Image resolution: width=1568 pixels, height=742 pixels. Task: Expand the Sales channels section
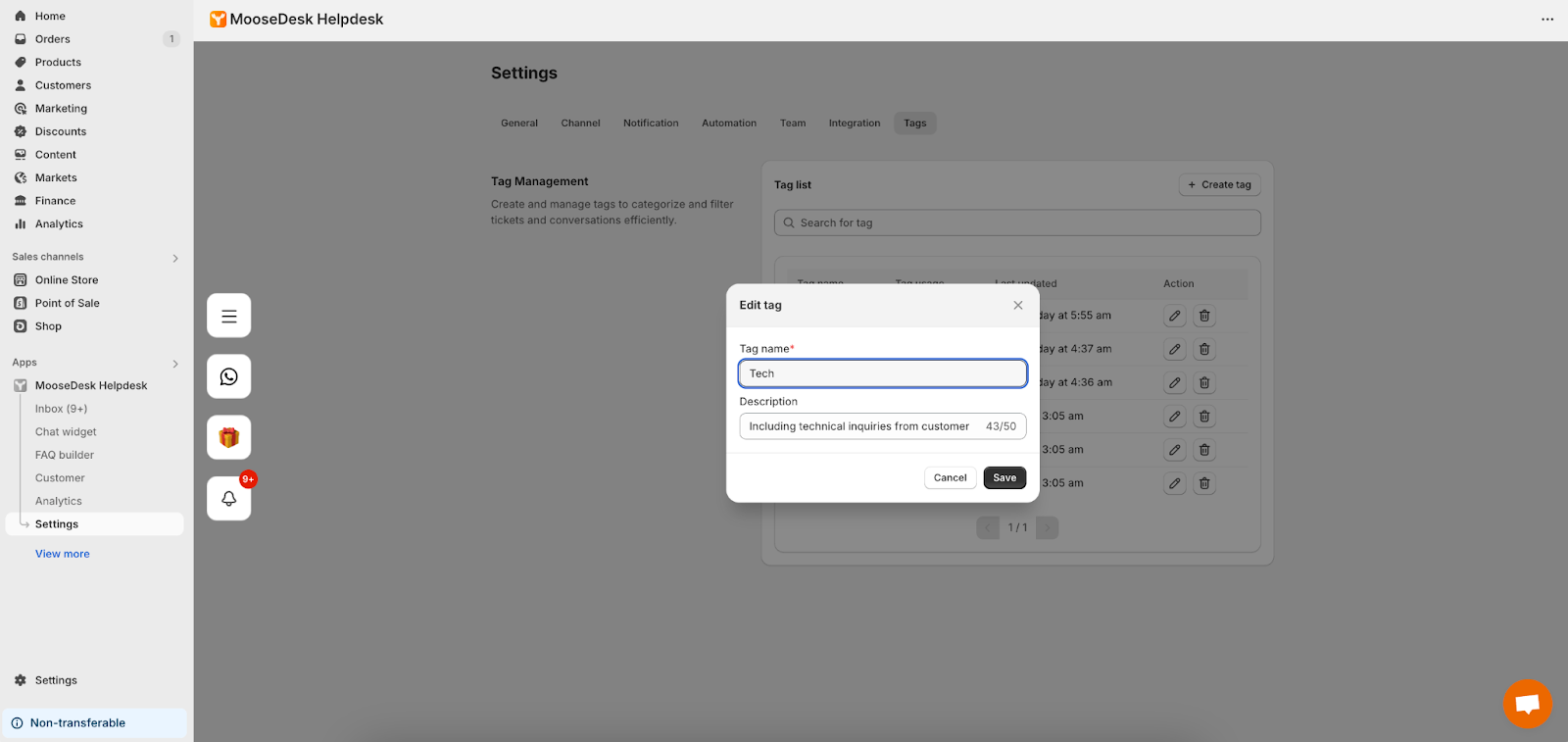175,258
